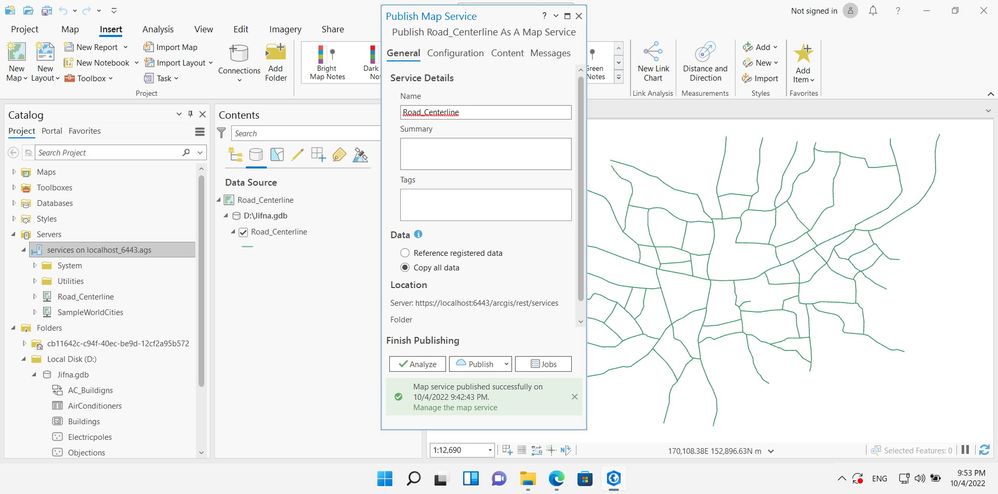The height and width of the screenshot is (494, 998).
Task: Open the map scale 1:12,690 dropdown
Action: (x=489, y=450)
